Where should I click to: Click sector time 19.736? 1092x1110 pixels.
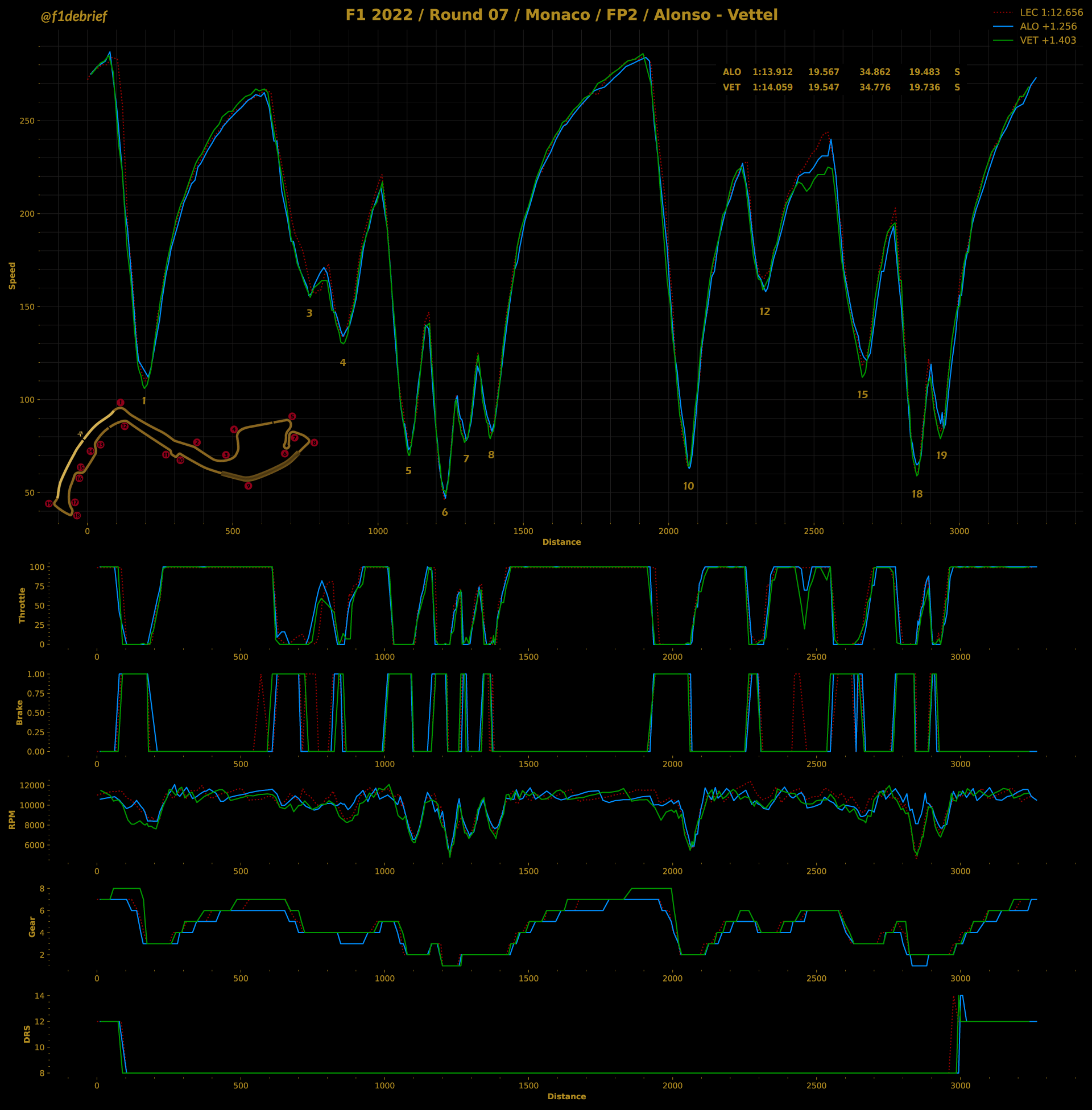[924, 88]
